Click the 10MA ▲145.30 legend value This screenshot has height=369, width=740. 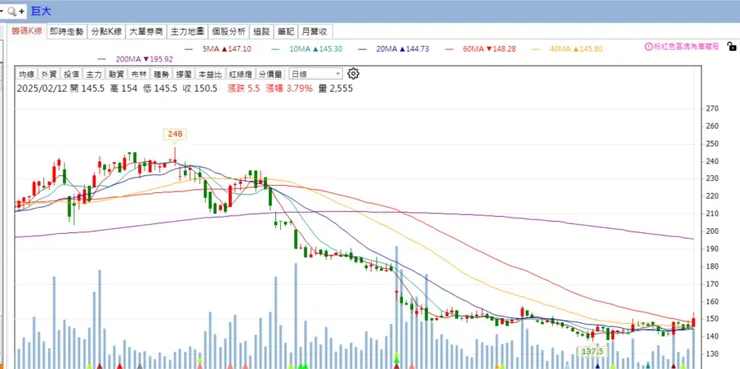[x=316, y=49]
